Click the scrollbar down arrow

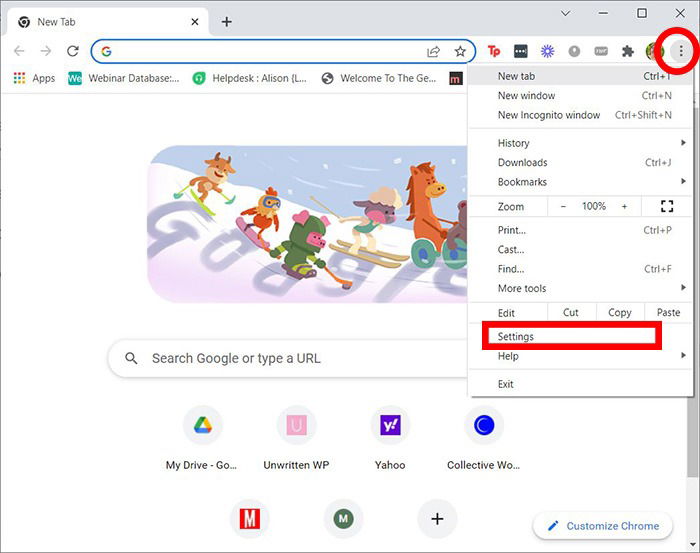(x=693, y=545)
